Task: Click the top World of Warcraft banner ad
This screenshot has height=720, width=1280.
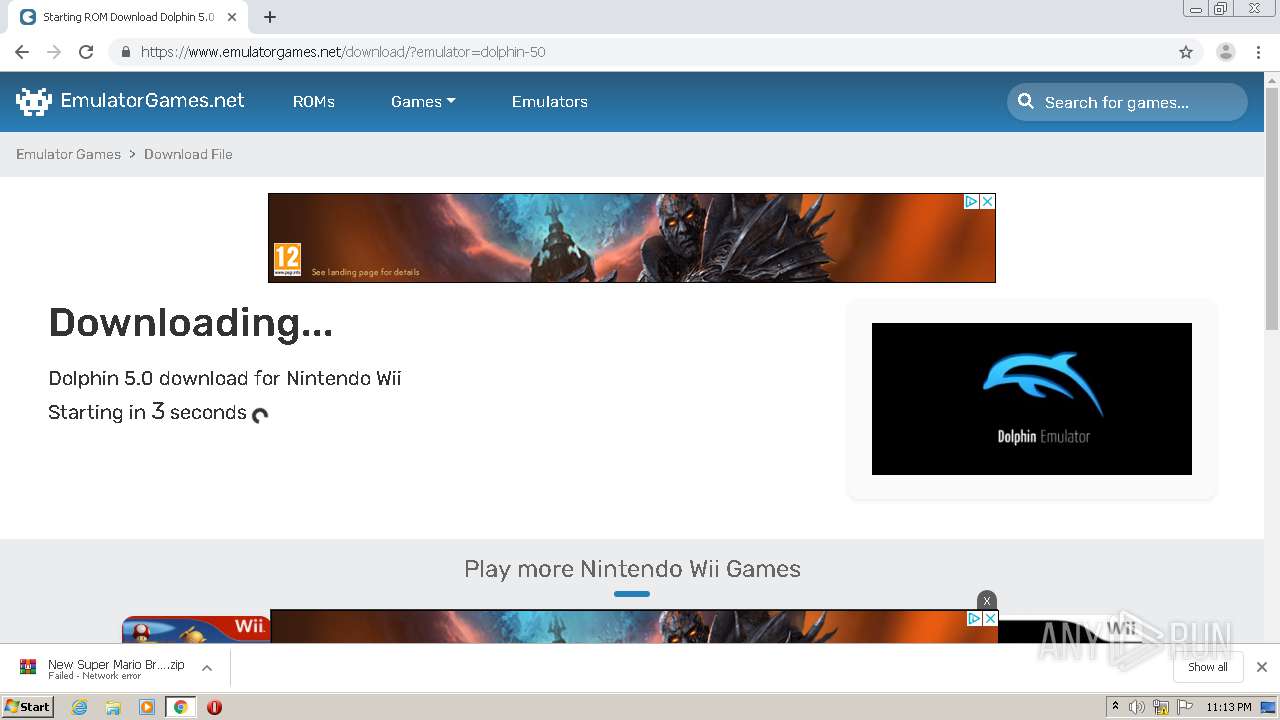Action: (x=632, y=238)
